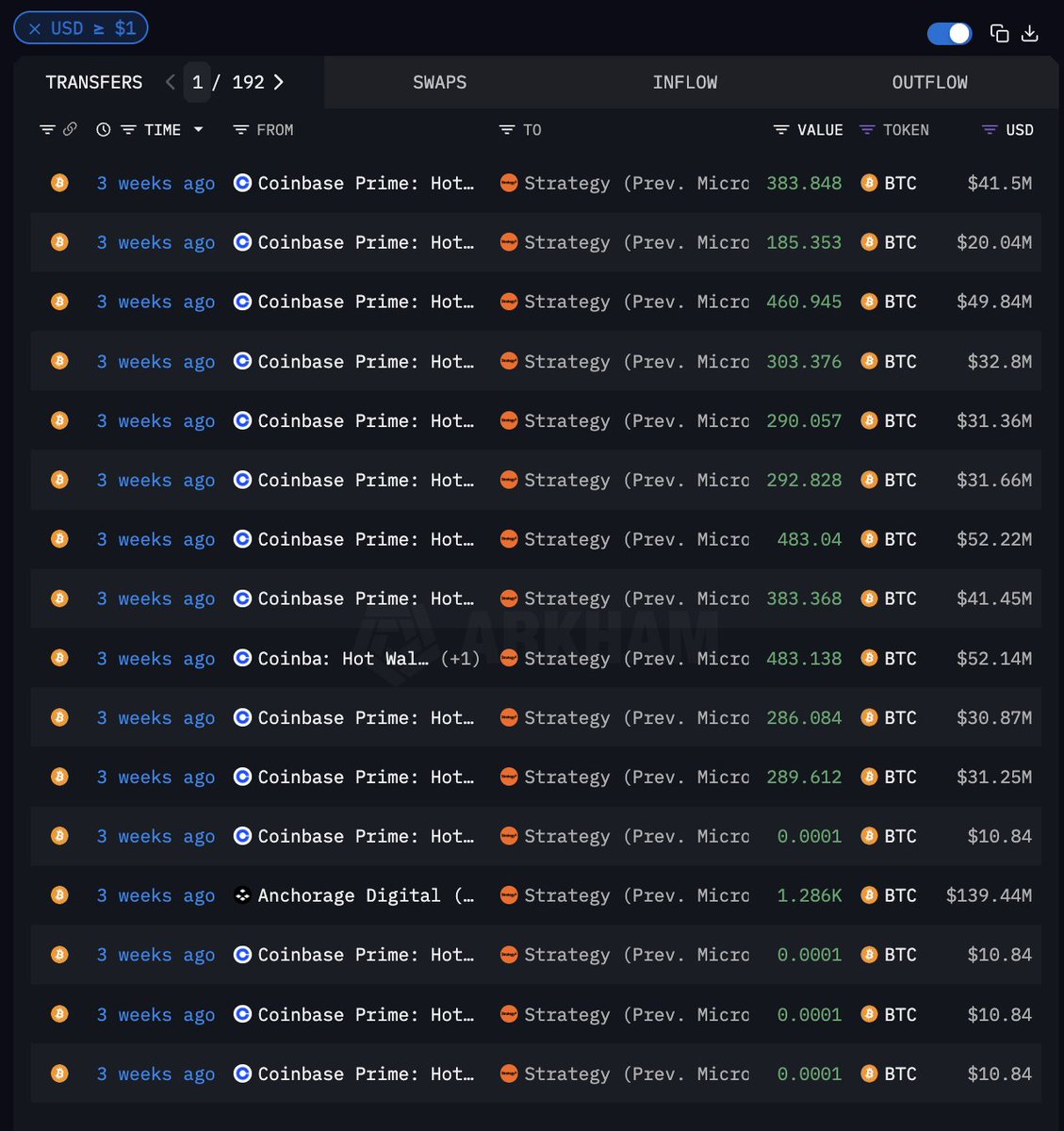
Task: Click the value 483.138
Action: pyautogui.click(x=804, y=658)
